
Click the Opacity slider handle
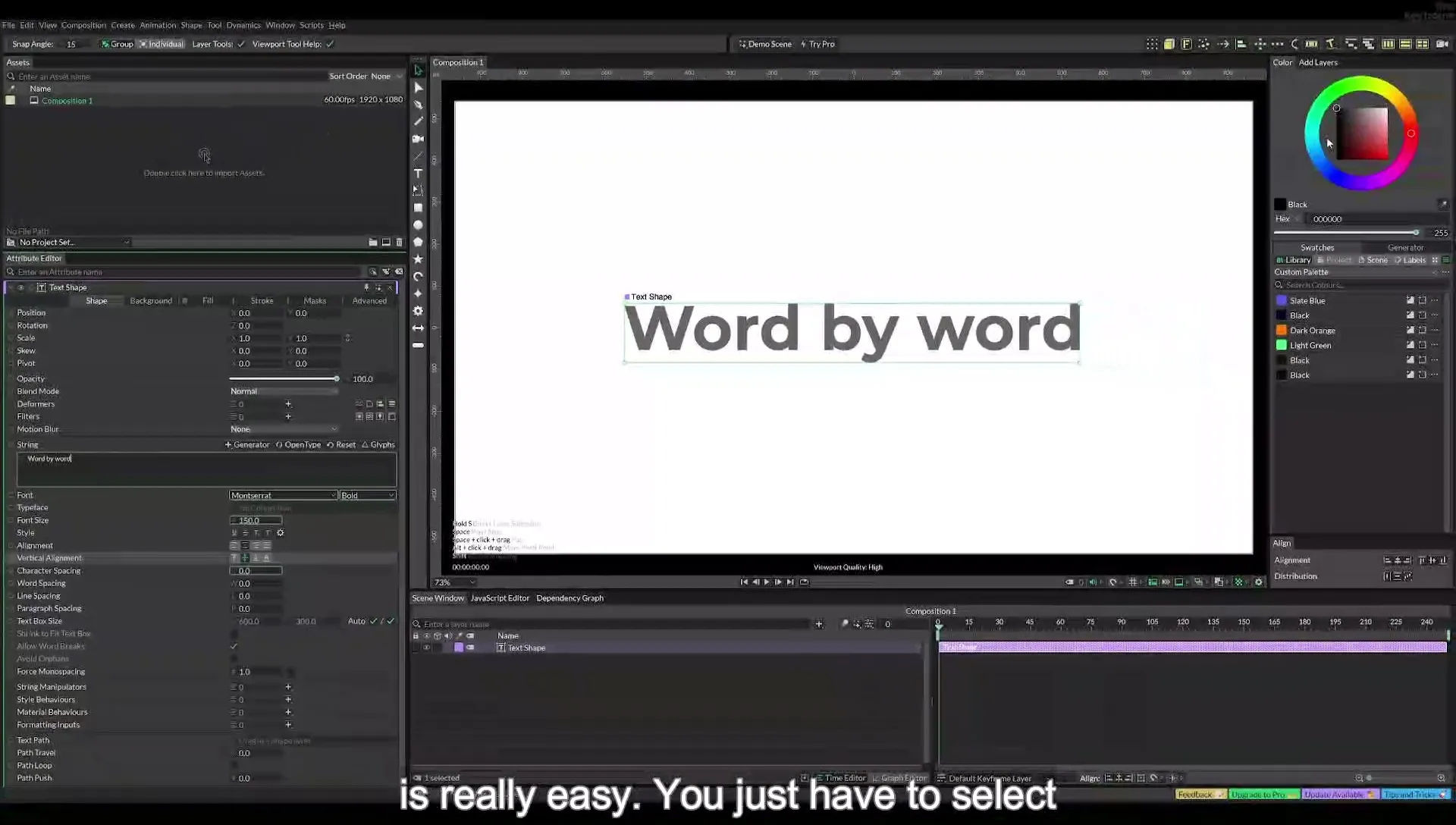coord(336,379)
